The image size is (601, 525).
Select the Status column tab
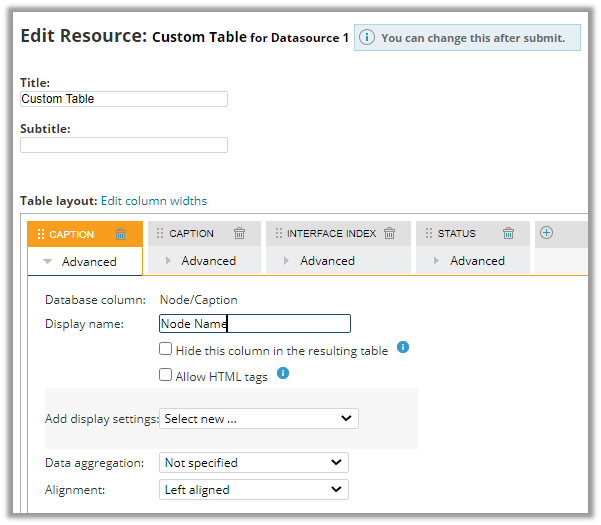[x=457, y=233]
